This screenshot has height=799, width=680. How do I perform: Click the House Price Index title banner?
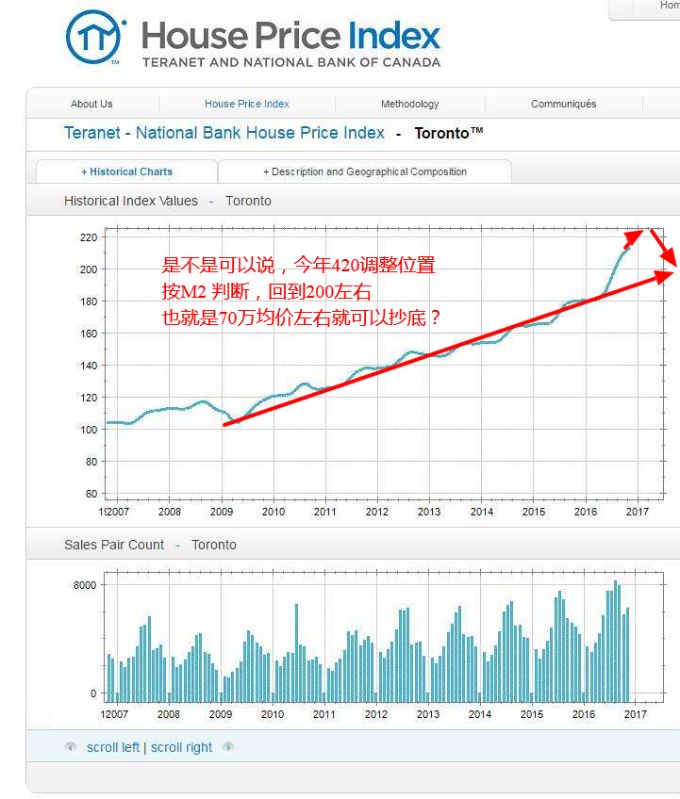pyautogui.click(x=291, y=36)
